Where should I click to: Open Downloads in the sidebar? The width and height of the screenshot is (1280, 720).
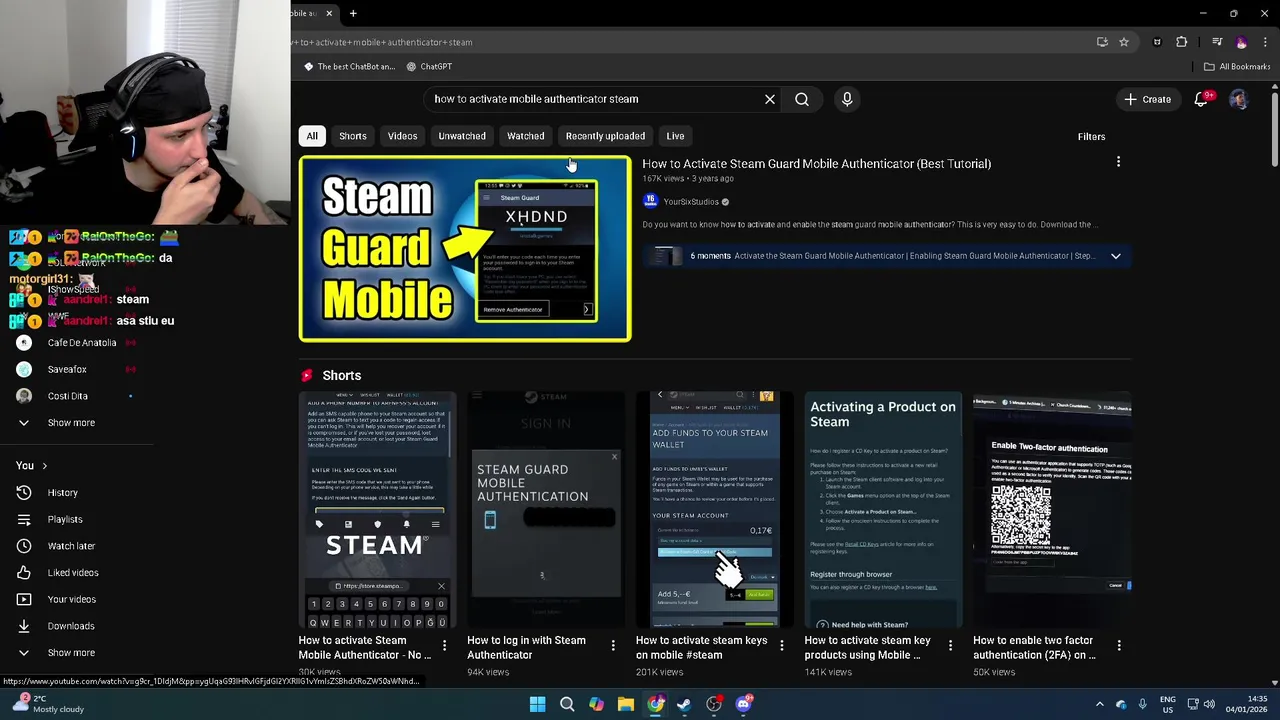click(x=71, y=626)
